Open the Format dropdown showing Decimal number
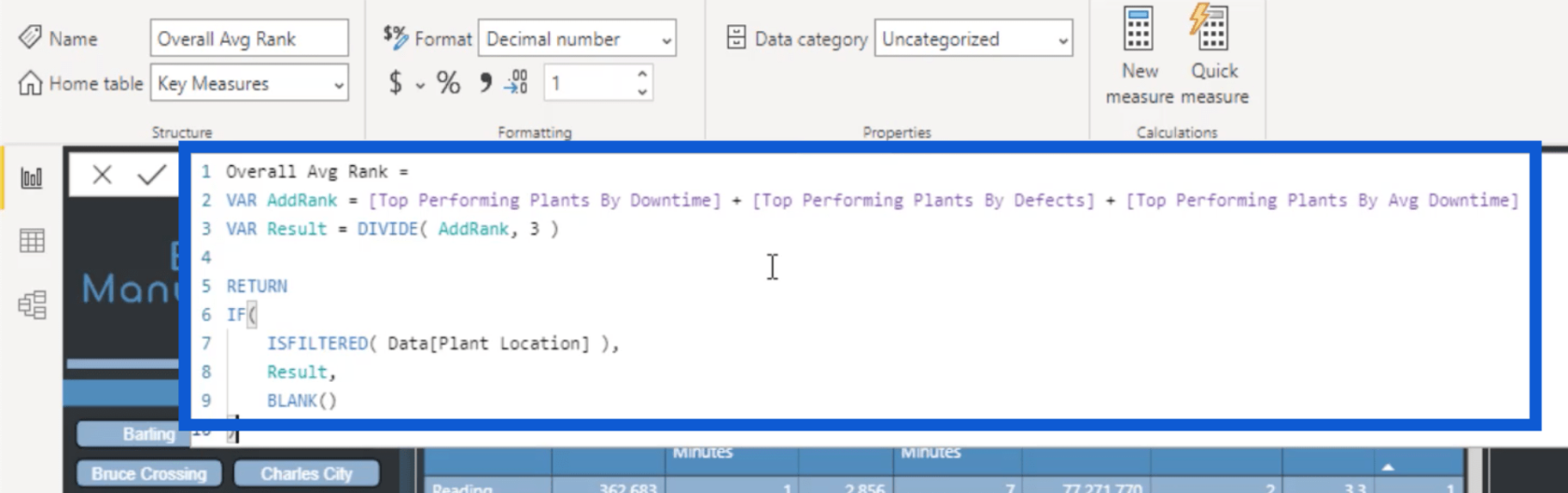 577,39
